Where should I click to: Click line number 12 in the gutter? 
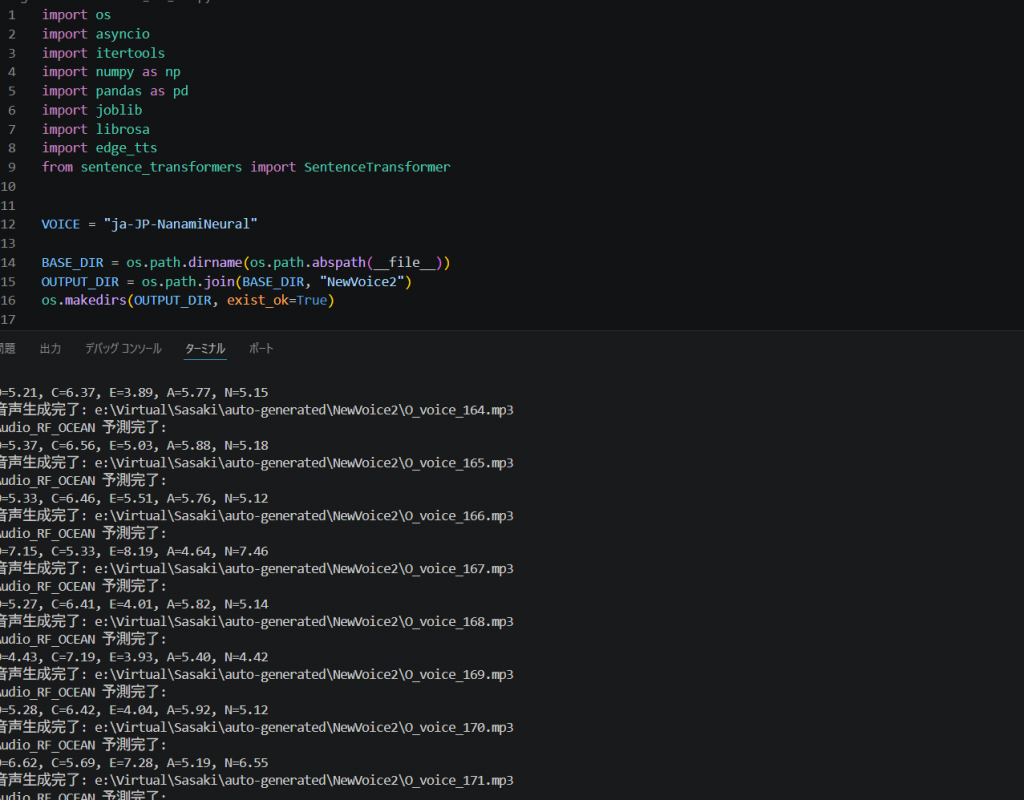click(x=8, y=224)
